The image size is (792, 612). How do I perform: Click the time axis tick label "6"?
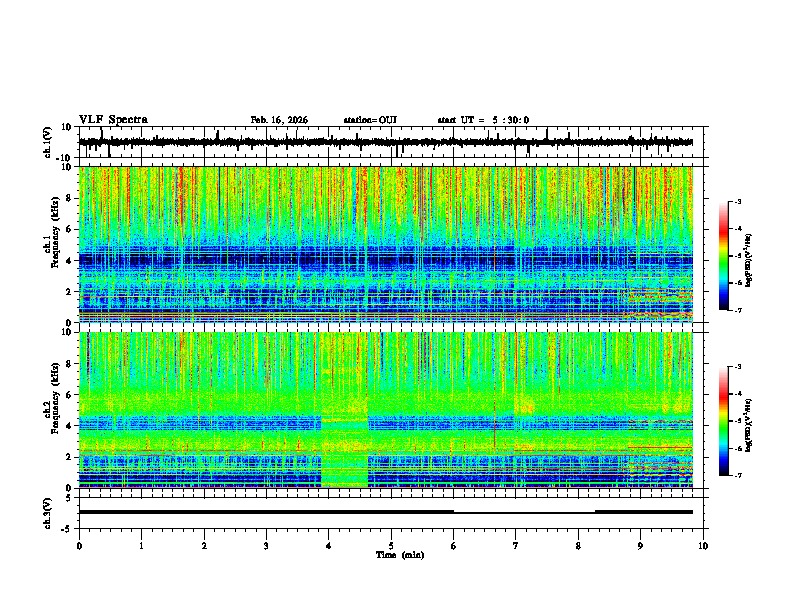[x=454, y=546]
